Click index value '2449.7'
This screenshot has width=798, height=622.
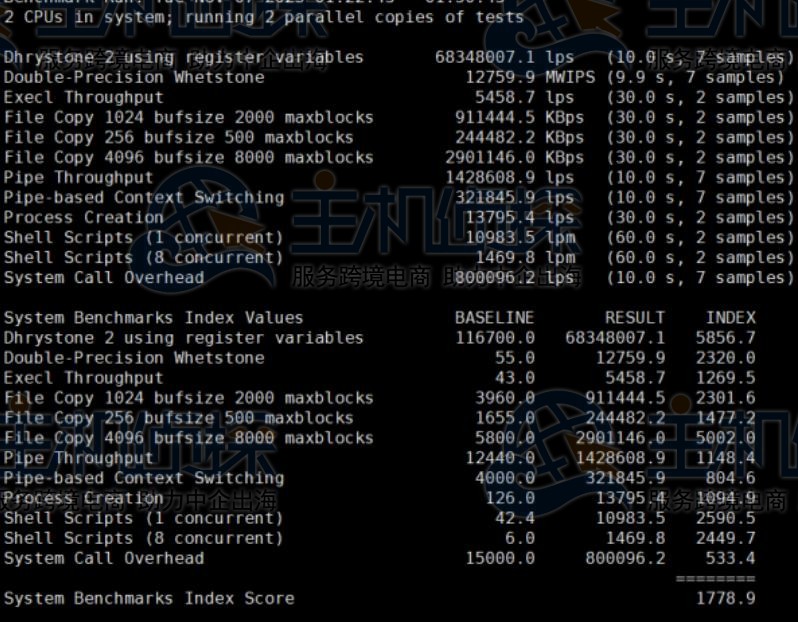pyautogui.click(x=725, y=538)
